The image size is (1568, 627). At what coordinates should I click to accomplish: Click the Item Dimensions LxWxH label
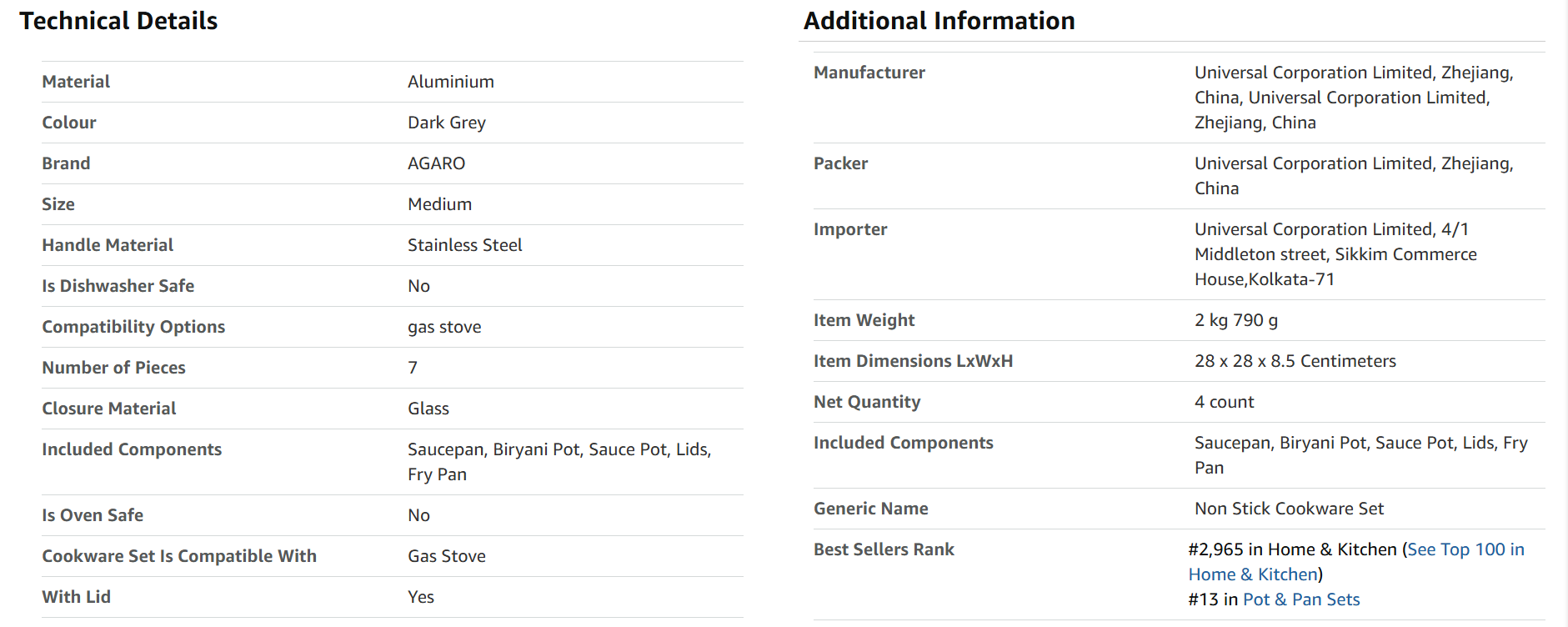914,361
